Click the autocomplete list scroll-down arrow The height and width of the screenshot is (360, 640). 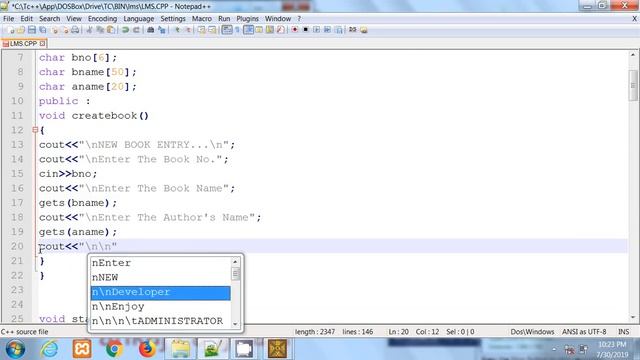[x=235, y=324]
